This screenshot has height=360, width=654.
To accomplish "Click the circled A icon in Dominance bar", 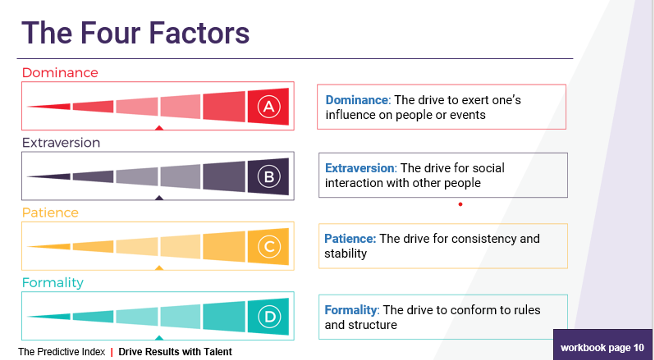I will (269, 107).
